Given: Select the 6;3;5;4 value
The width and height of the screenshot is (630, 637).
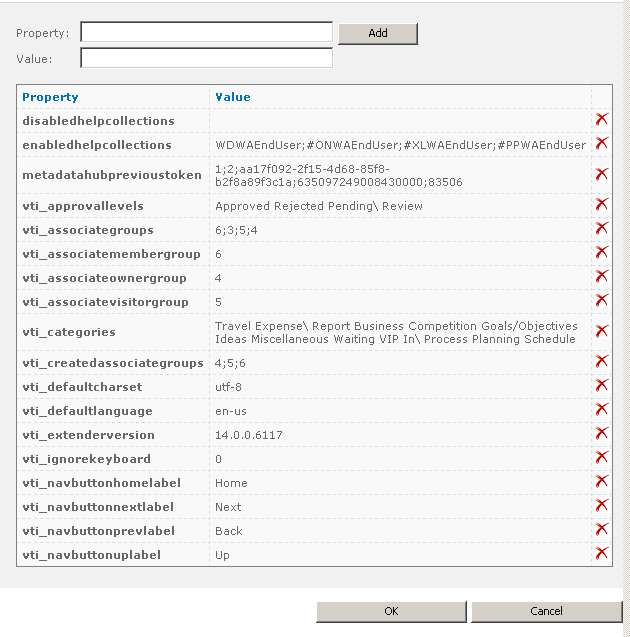Looking at the screenshot, I should (236, 230).
